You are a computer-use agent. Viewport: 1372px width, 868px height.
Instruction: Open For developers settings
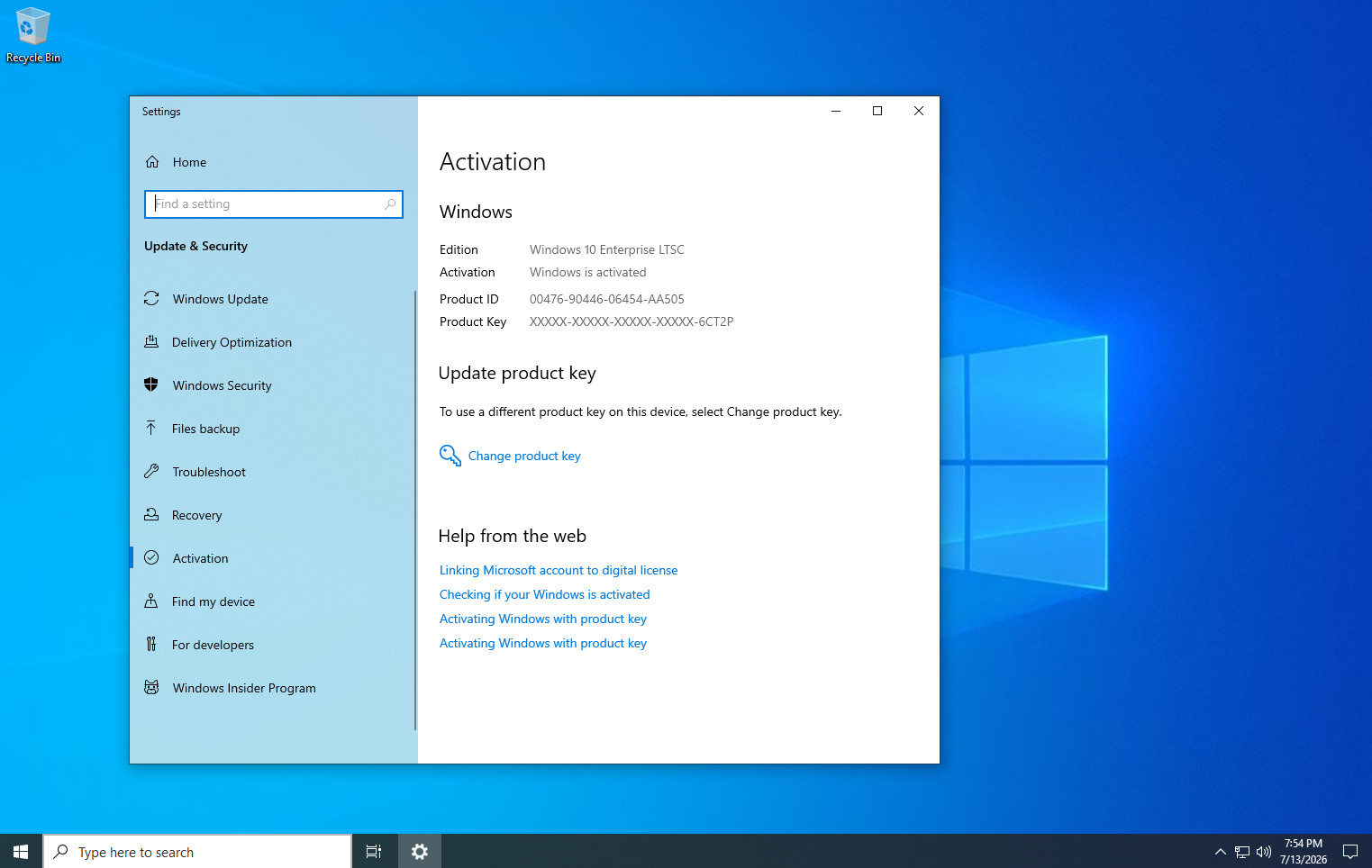(272, 645)
